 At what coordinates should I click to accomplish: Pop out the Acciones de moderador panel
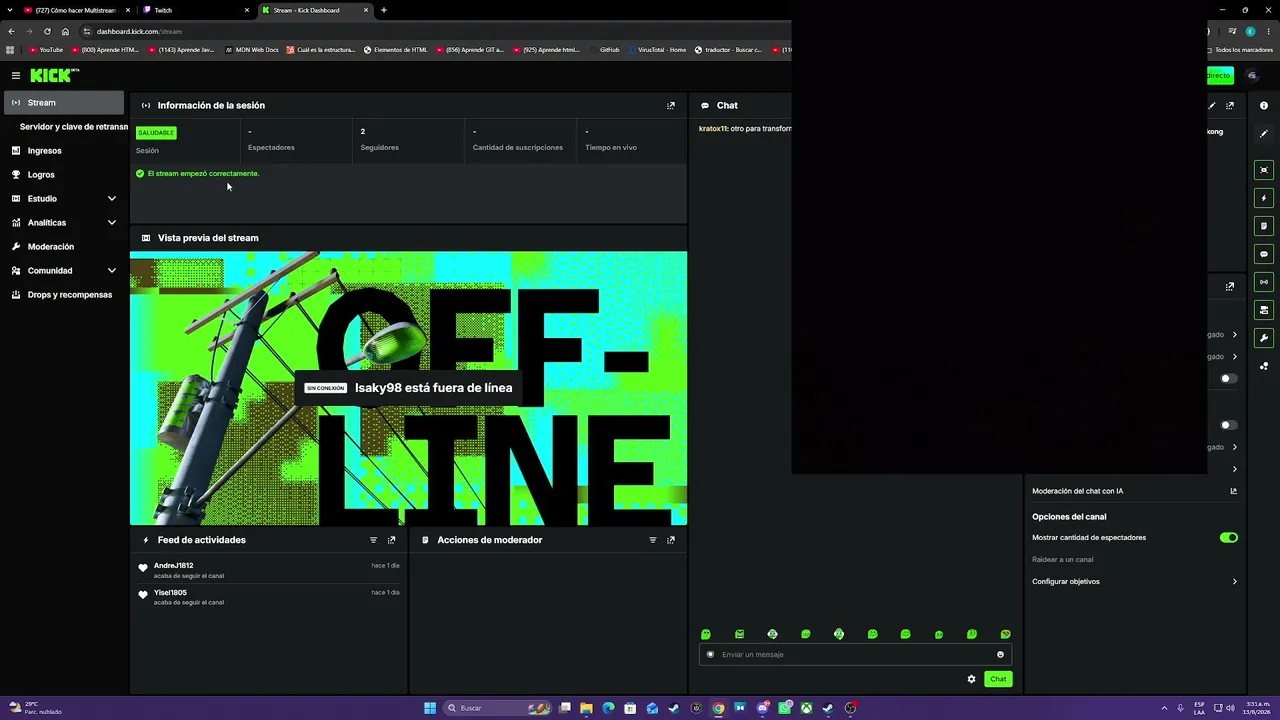coord(671,540)
